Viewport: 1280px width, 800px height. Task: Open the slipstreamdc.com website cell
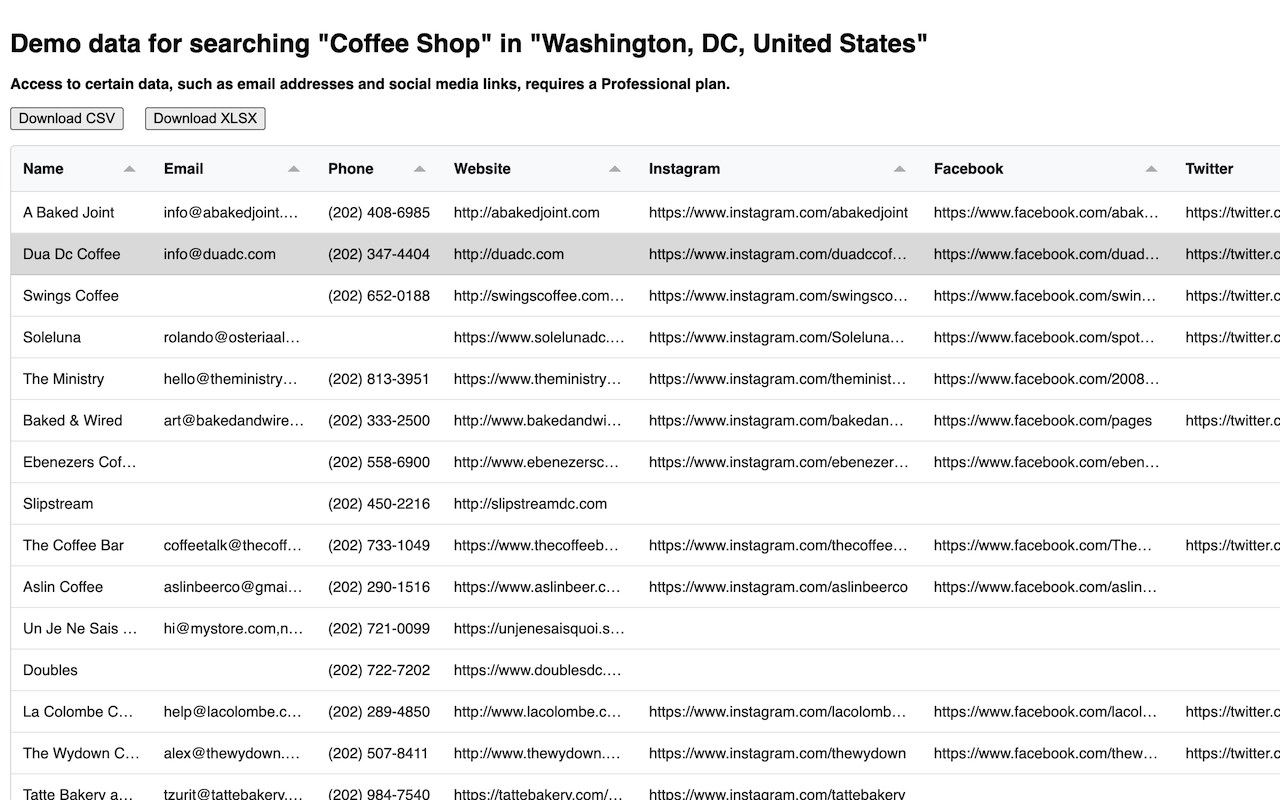[530, 504]
